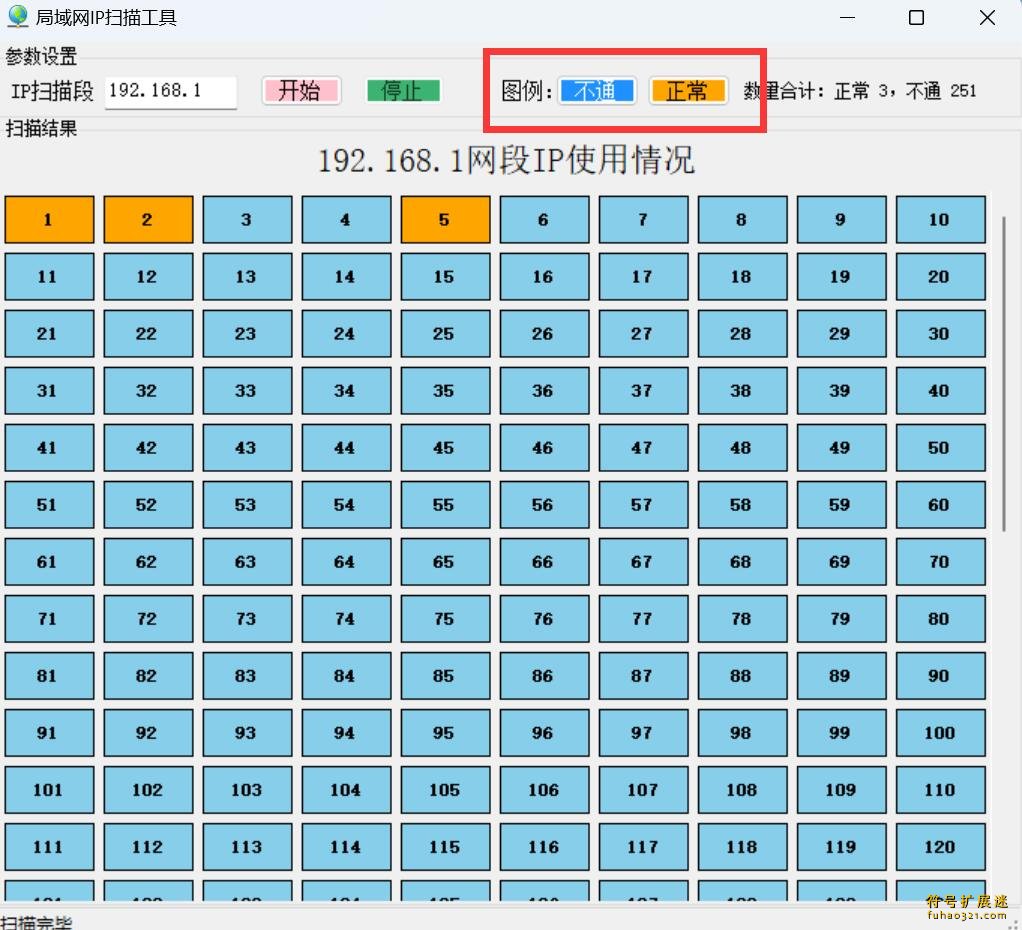Select IP cell 115
The height and width of the screenshot is (930, 1022).
pyautogui.click(x=445, y=847)
